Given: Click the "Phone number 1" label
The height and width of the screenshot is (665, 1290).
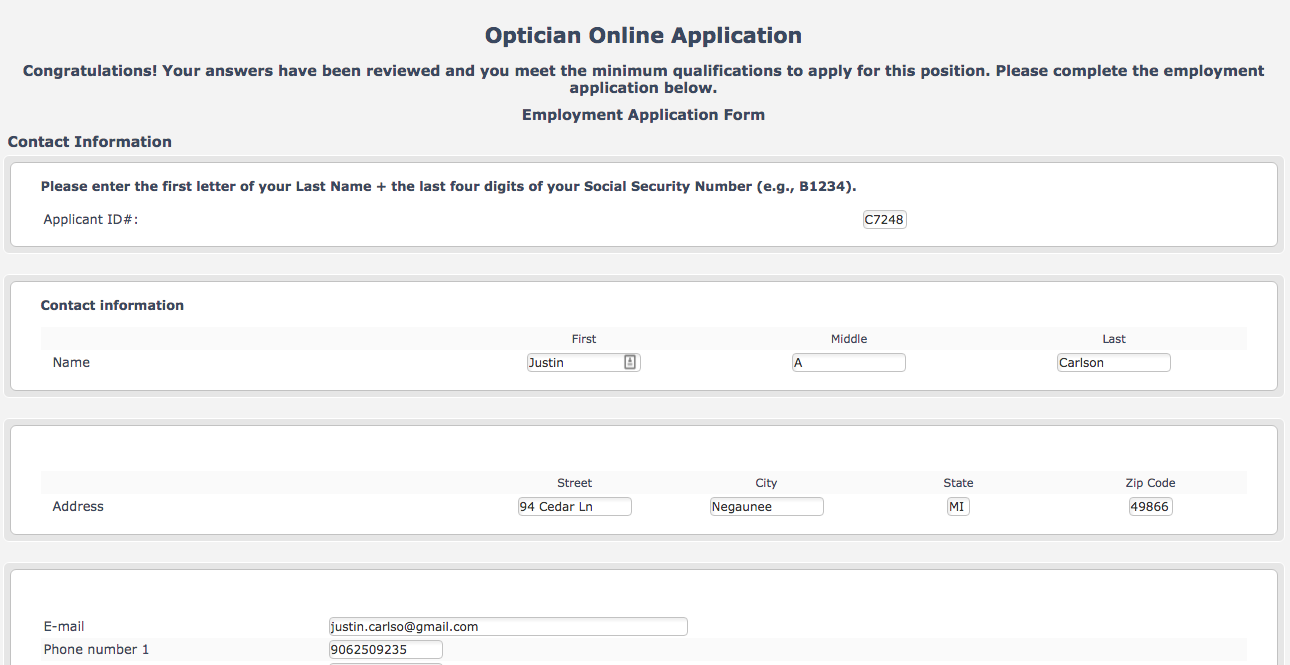Looking at the screenshot, I should (96, 650).
